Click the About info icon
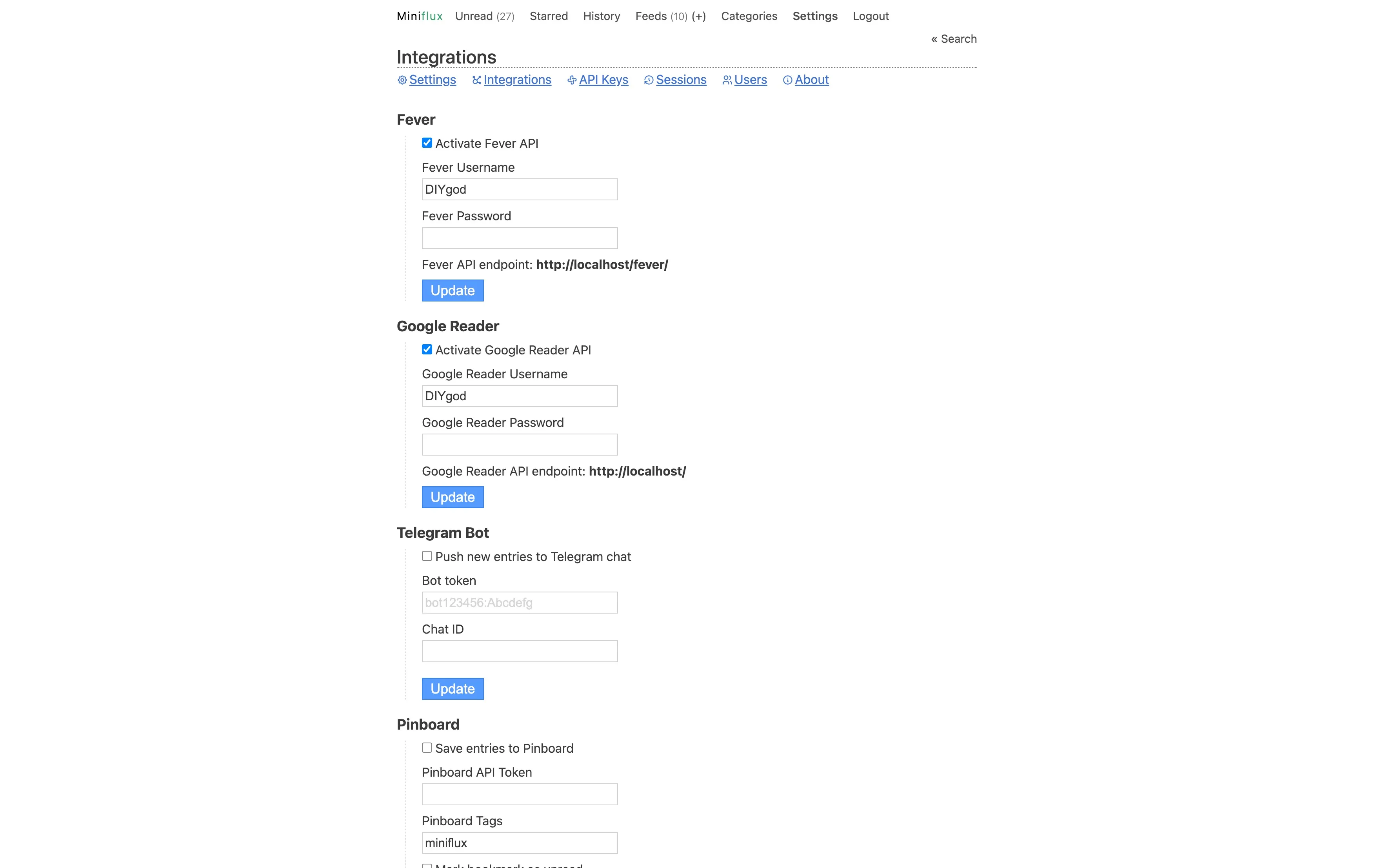The image size is (1374, 868). pos(787,80)
